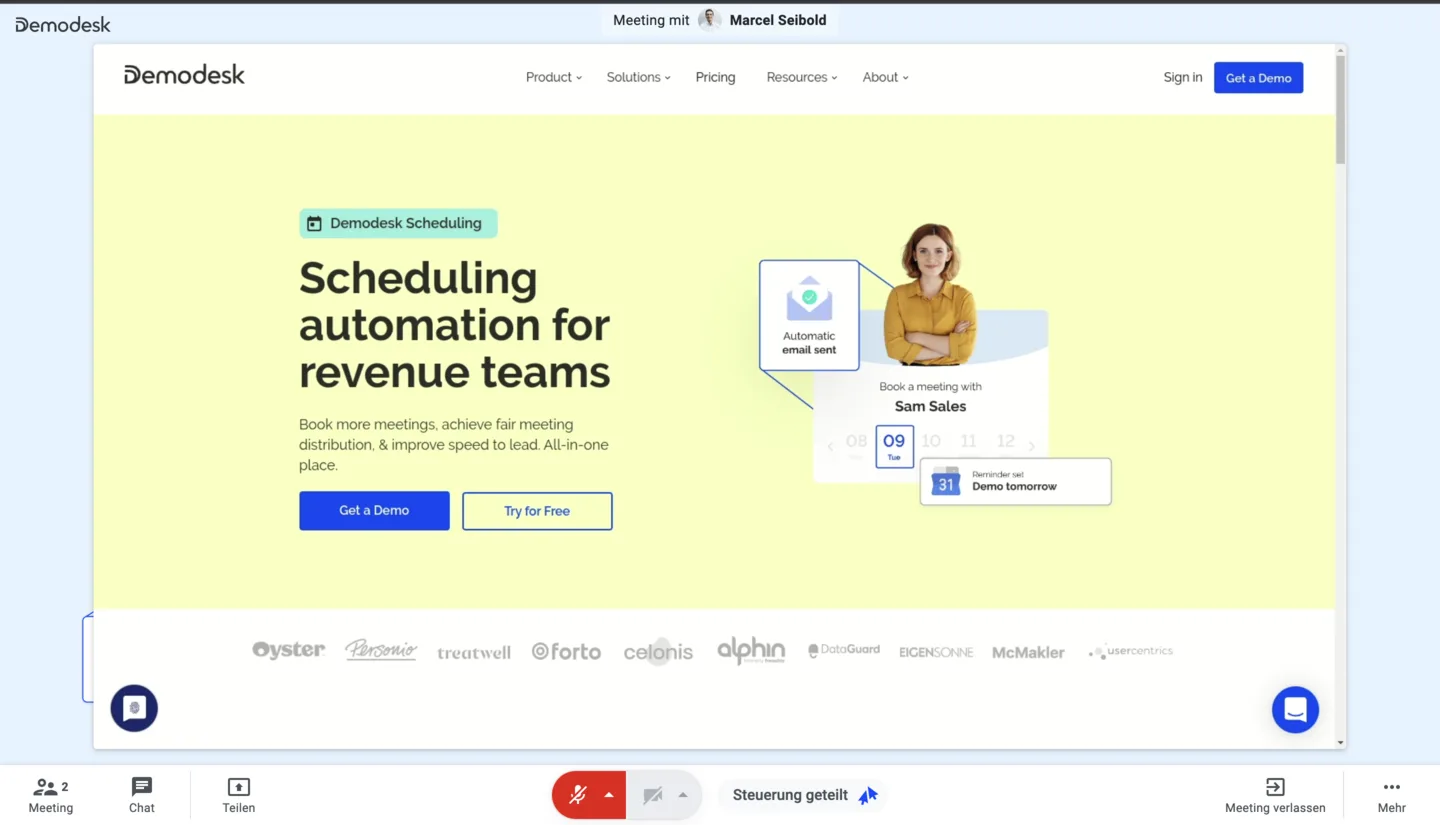This screenshot has height=825, width=1440.
Task: Click Demodesk Scheduling badge
Action: pos(398,223)
